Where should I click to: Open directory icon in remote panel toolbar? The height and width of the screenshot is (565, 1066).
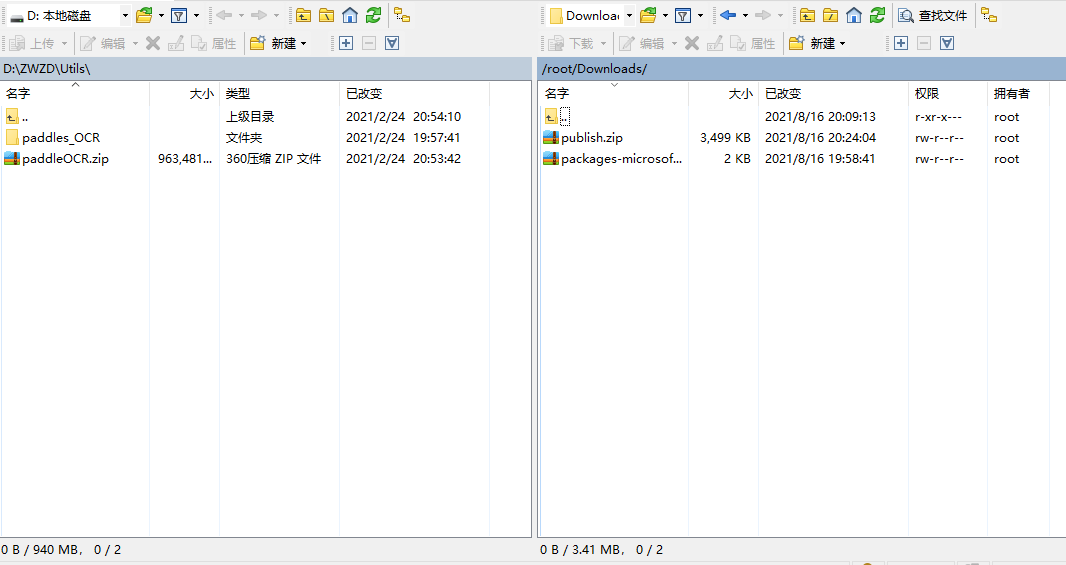pos(648,15)
